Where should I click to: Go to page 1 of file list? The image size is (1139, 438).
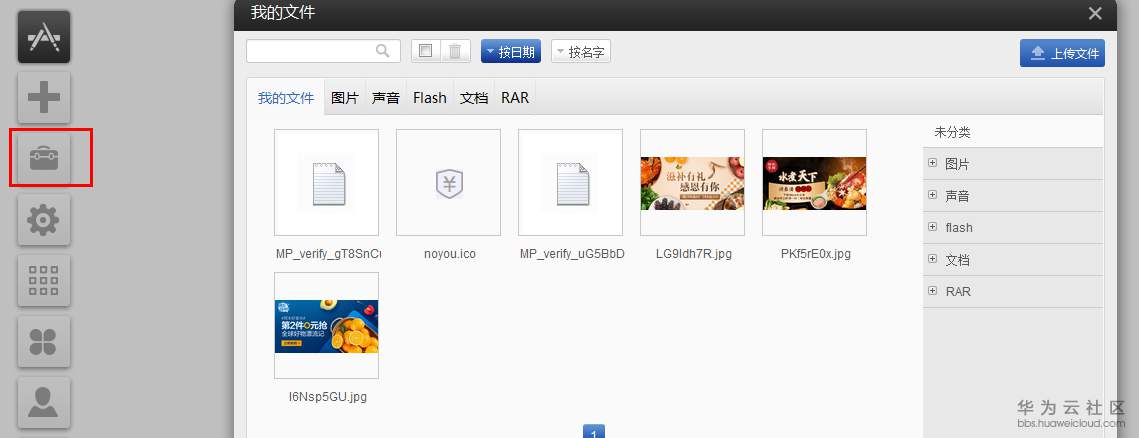pyautogui.click(x=593, y=433)
